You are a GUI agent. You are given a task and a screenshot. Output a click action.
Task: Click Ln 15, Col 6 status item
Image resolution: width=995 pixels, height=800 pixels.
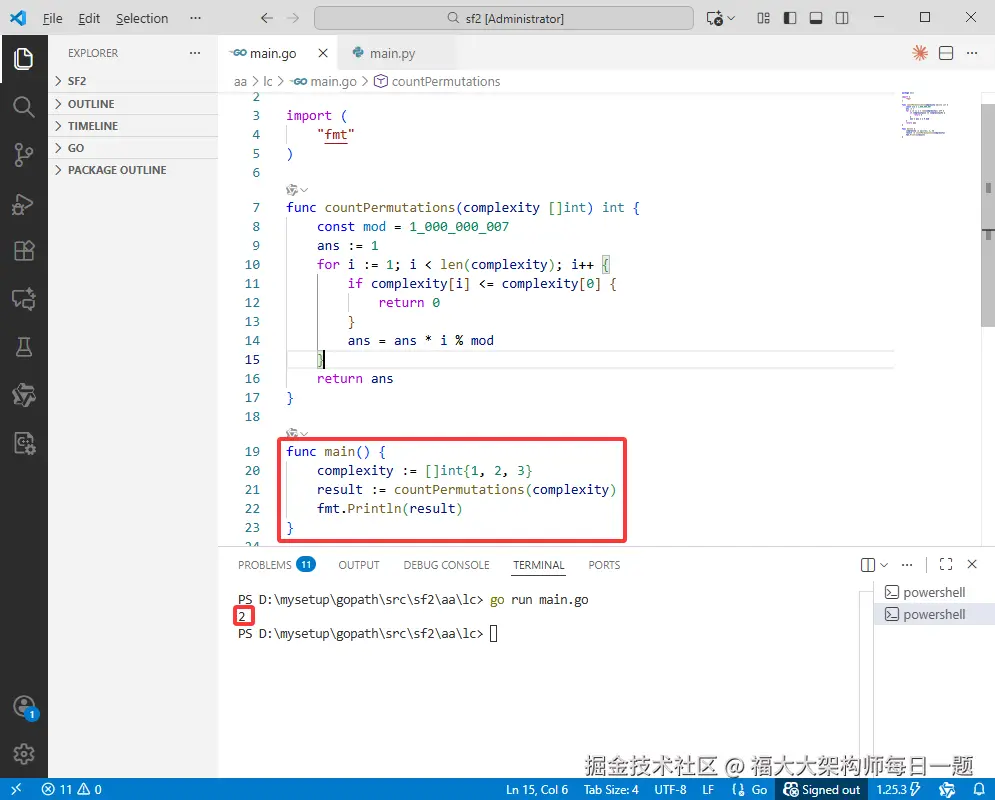pyautogui.click(x=536, y=789)
